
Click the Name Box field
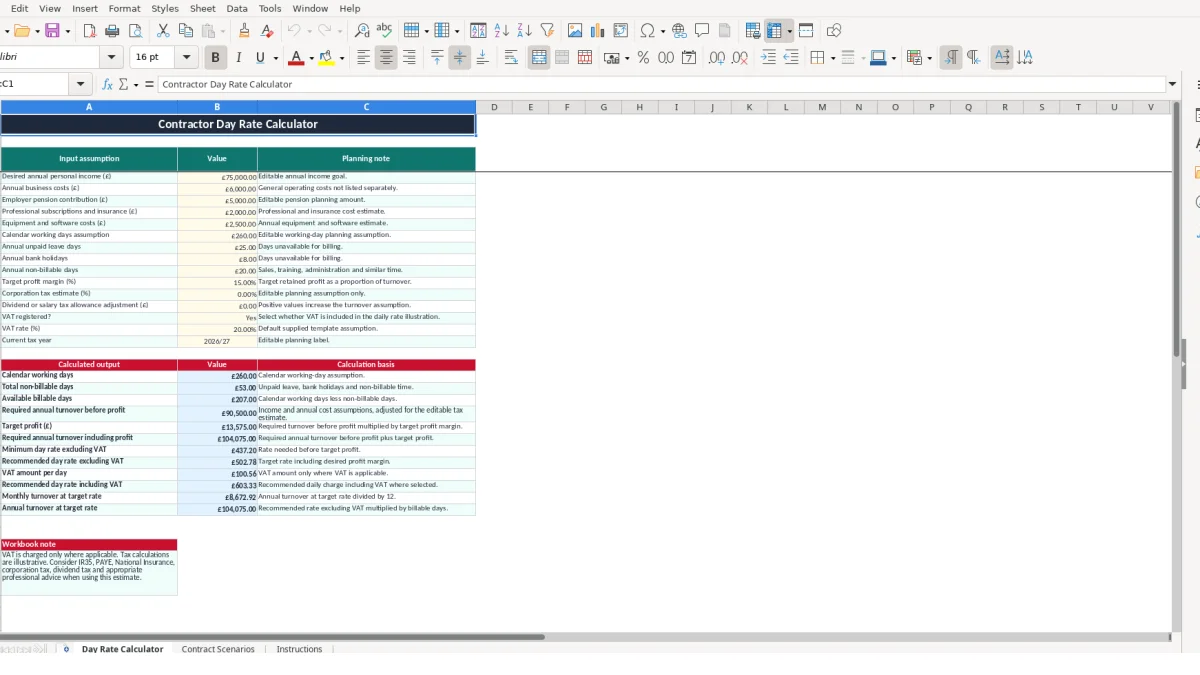click(x=35, y=85)
